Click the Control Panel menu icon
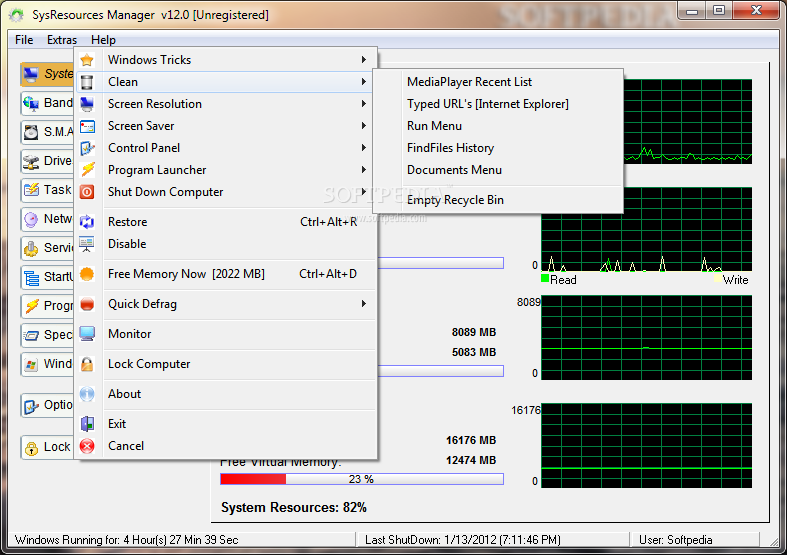The height and width of the screenshot is (555, 787). coord(87,148)
